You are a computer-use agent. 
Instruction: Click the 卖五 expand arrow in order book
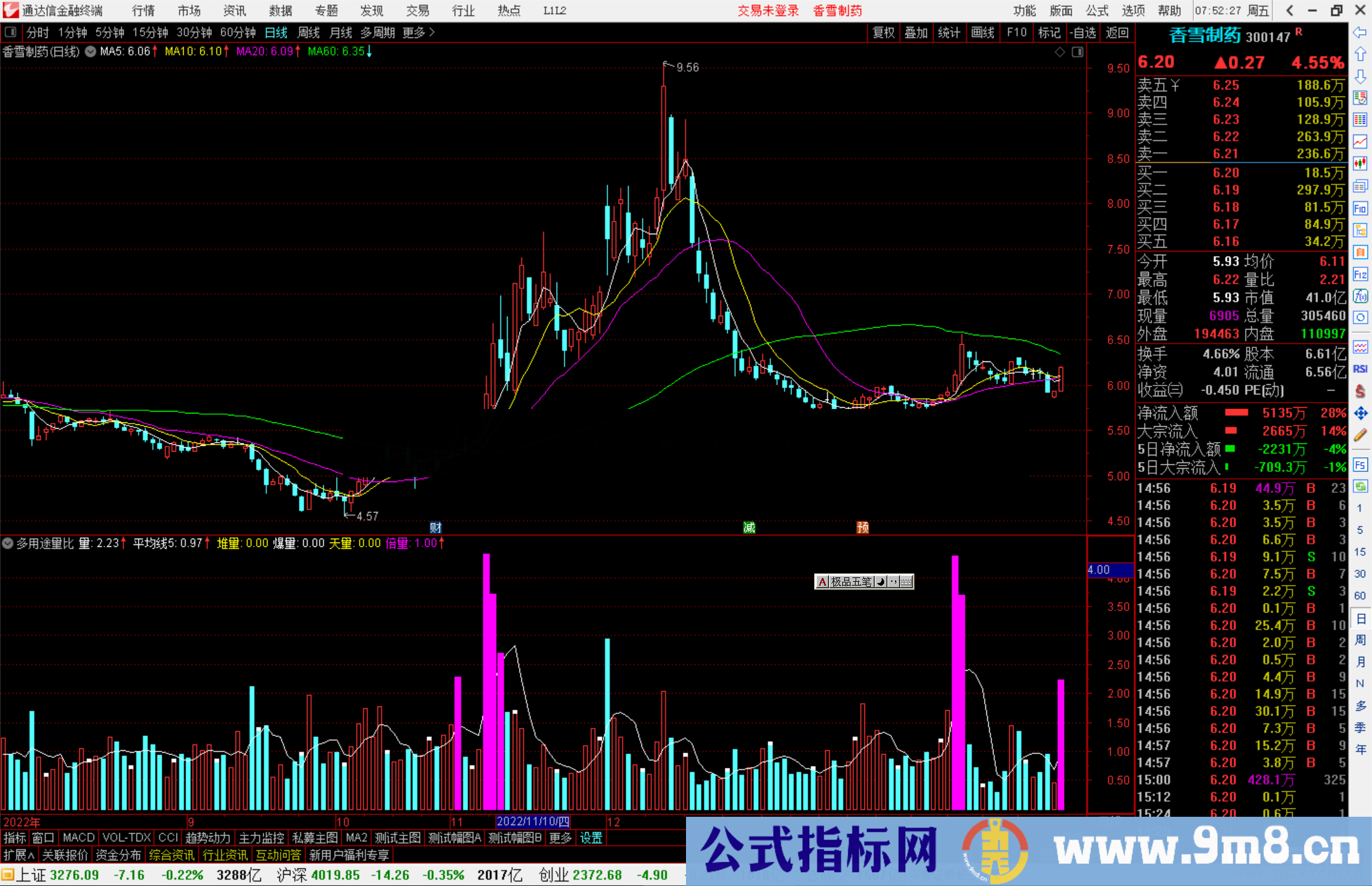(x=1175, y=85)
